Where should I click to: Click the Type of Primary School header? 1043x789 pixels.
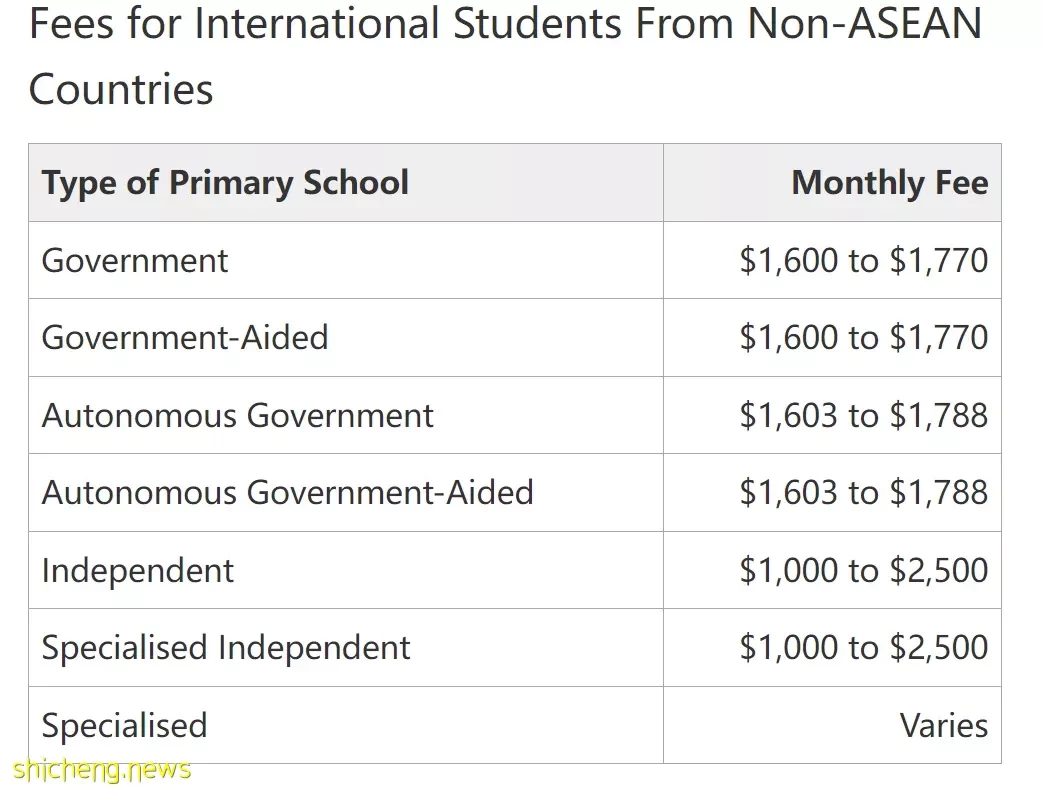pyautogui.click(x=225, y=183)
